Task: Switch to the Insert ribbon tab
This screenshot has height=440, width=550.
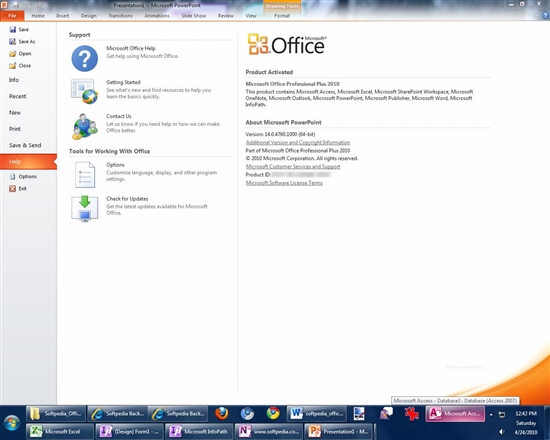Action: tap(62, 16)
